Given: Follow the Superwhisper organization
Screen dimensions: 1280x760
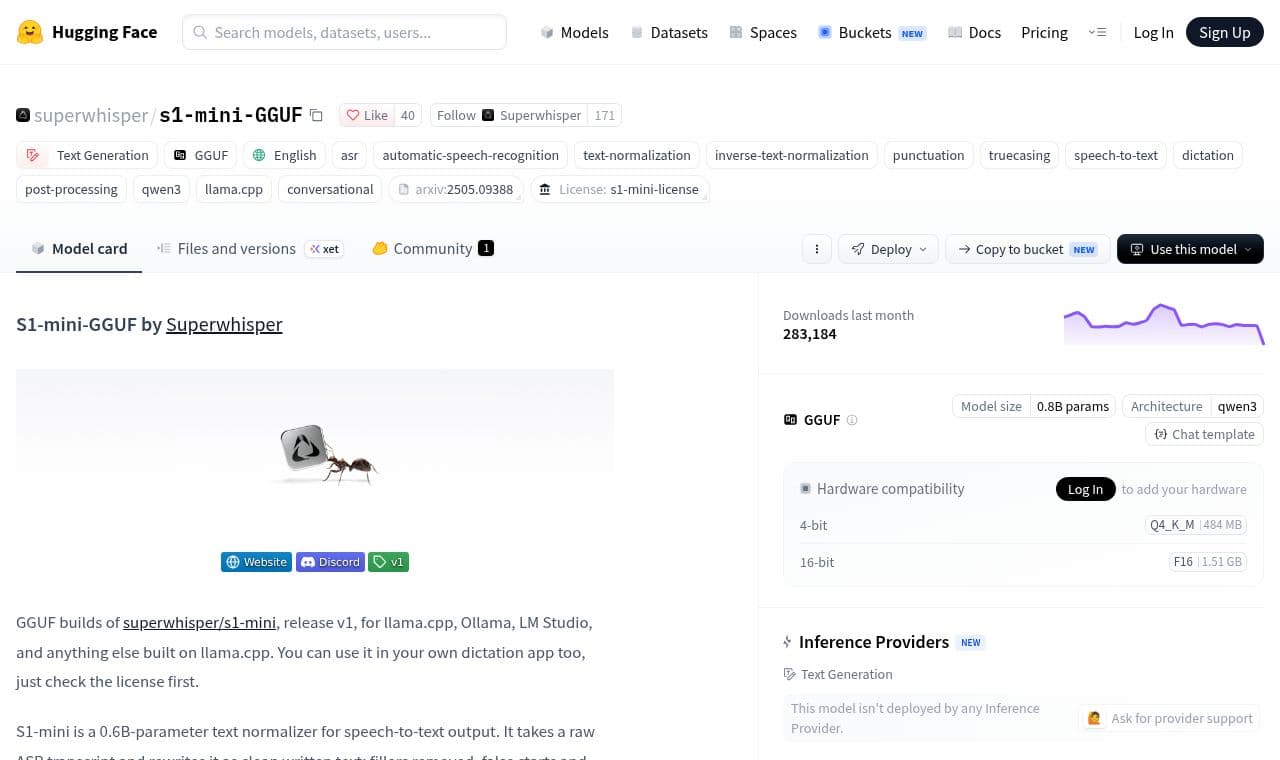Looking at the screenshot, I should click(456, 115).
